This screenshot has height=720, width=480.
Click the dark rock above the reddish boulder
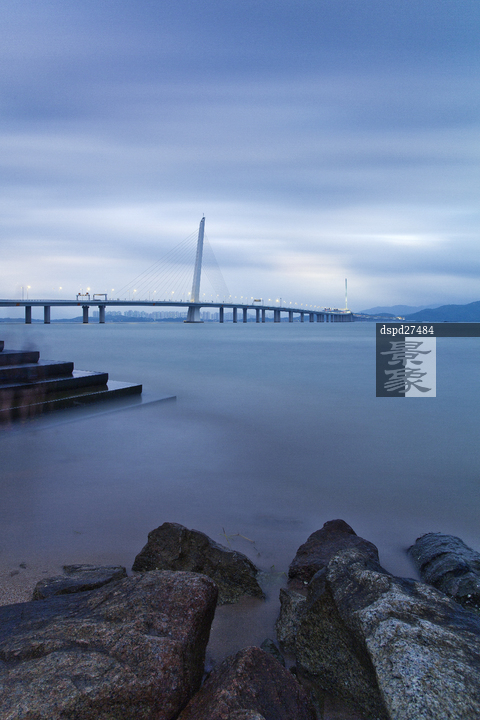coord(198,561)
